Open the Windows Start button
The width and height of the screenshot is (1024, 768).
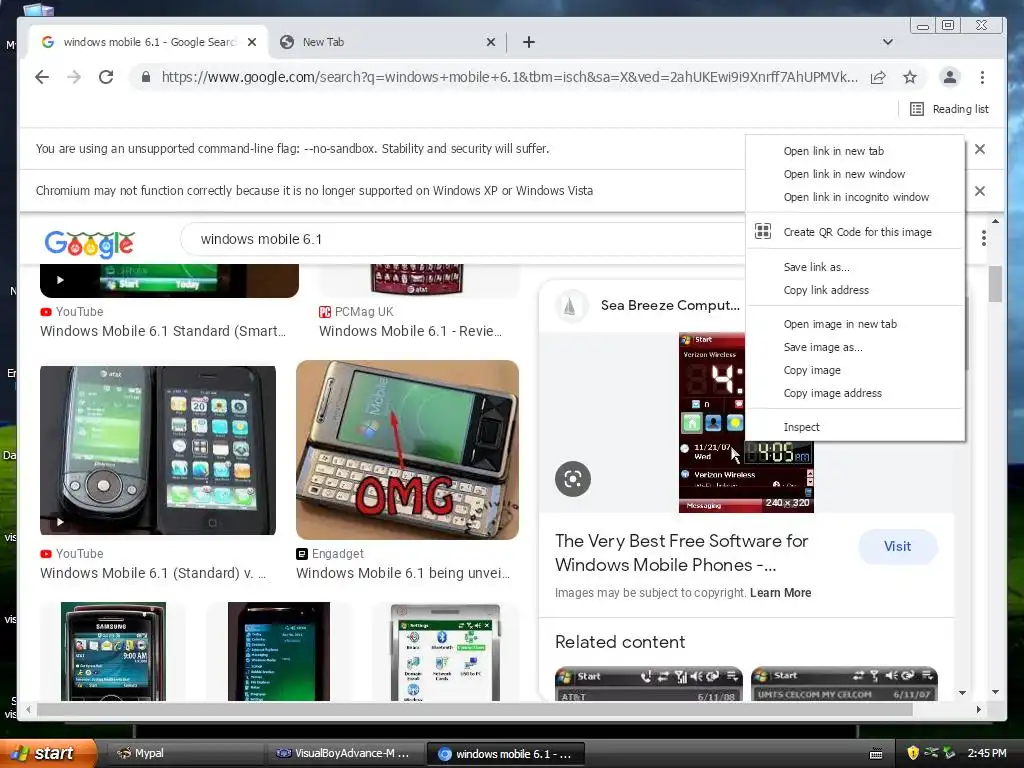click(x=48, y=753)
